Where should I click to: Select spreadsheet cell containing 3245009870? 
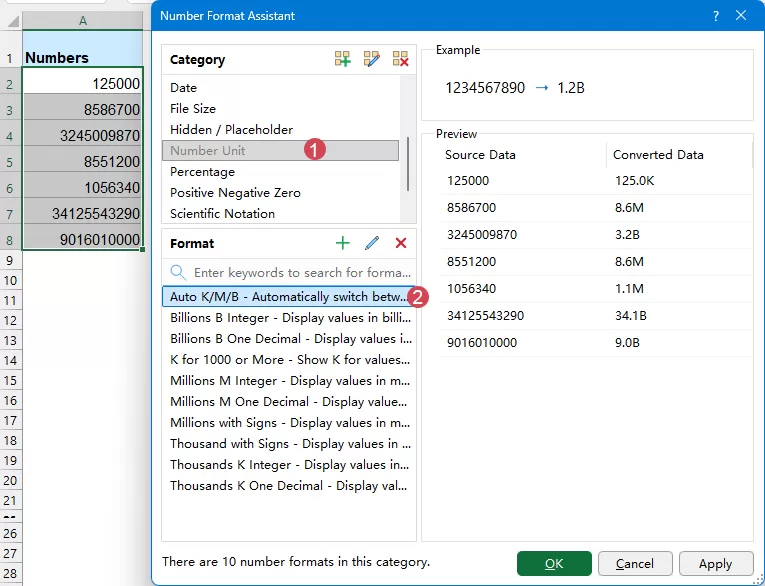(82, 132)
